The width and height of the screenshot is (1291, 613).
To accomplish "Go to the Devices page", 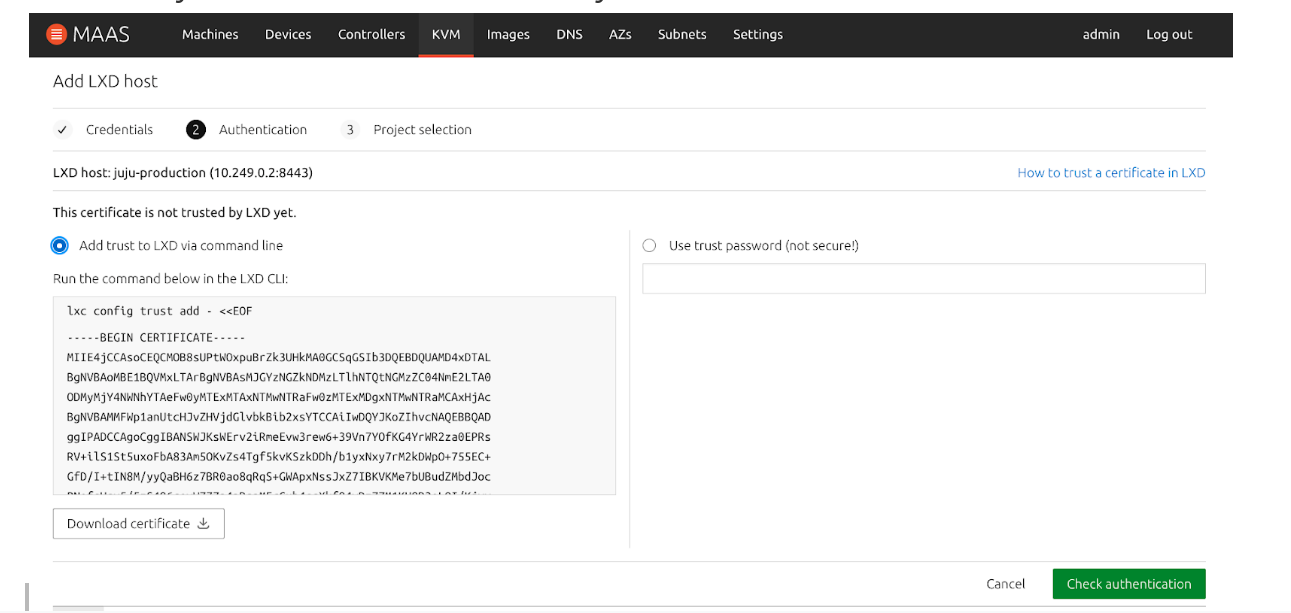I will [x=288, y=34].
